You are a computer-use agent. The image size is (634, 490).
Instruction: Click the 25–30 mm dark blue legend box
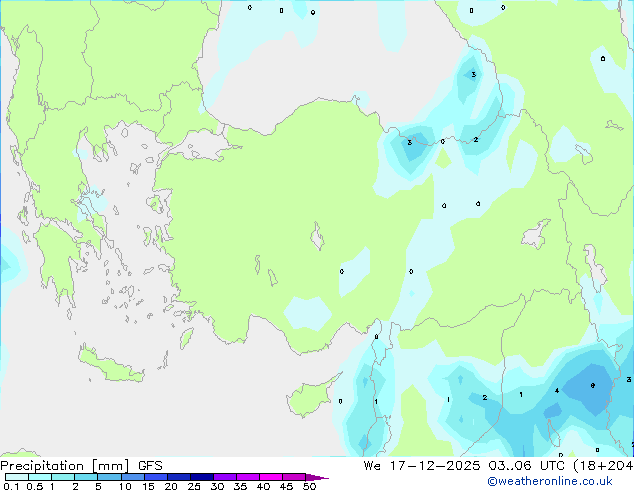[201, 477]
